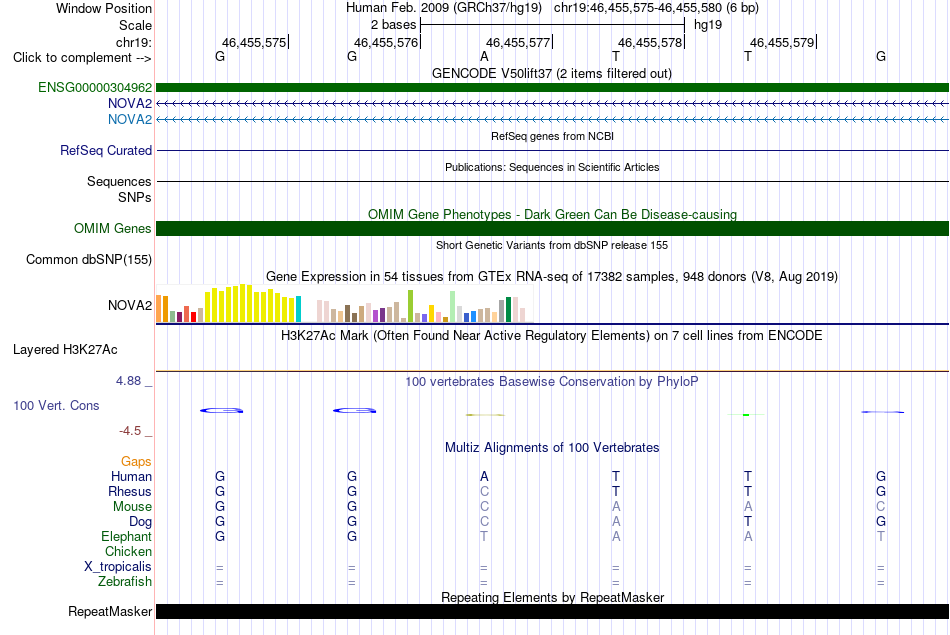This screenshot has width=950, height=635.
Task: Select the X_tropicalis species label
Action: tap(118, 567)
